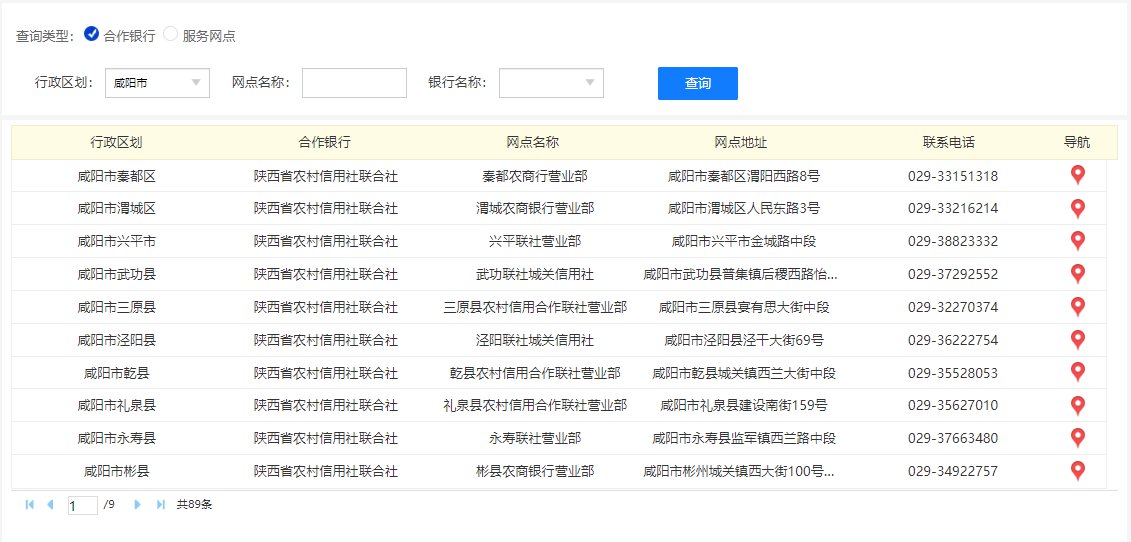Jump to last page arrow
1131x542 pixels.
161,505
